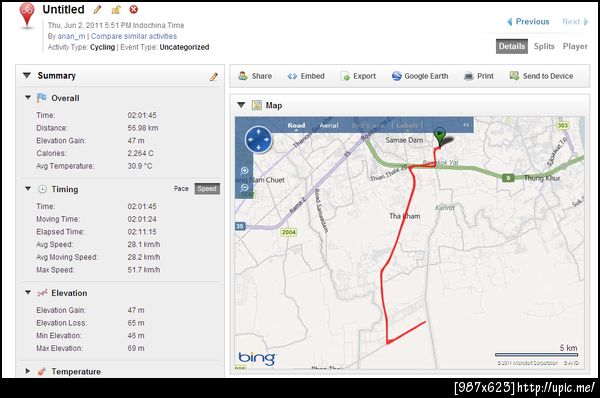Collapse the Timing section
Viewport: 600px width, 398px height.
(x=28, y=189)
